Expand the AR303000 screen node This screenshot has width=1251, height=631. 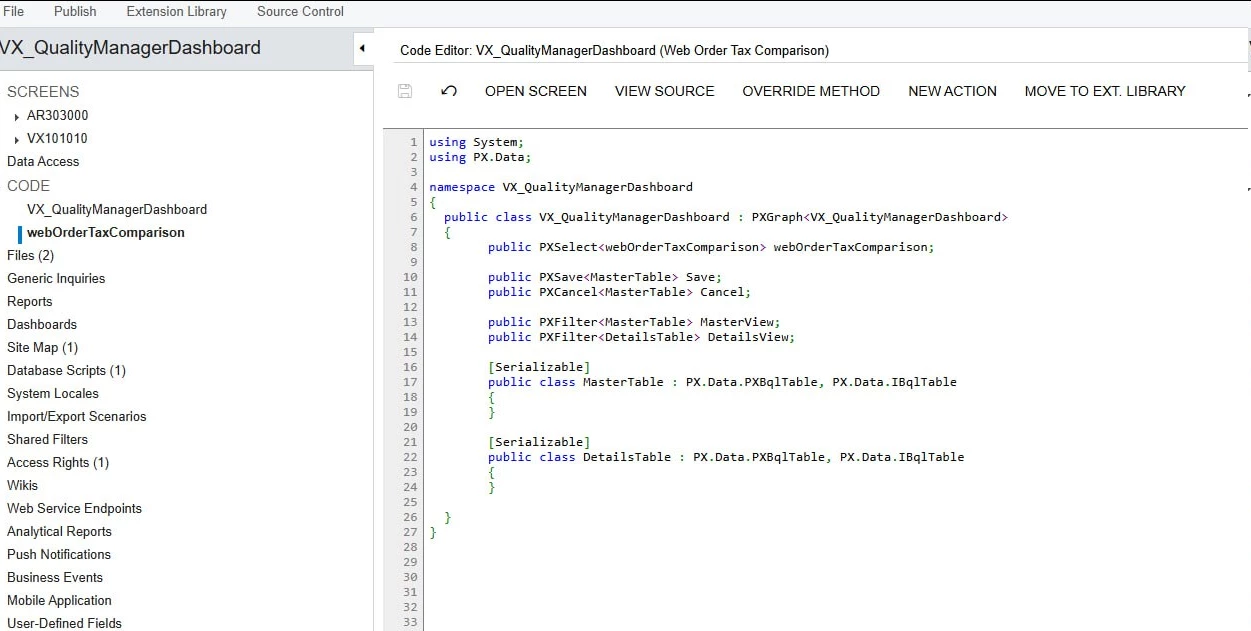(x=15, y=115)
